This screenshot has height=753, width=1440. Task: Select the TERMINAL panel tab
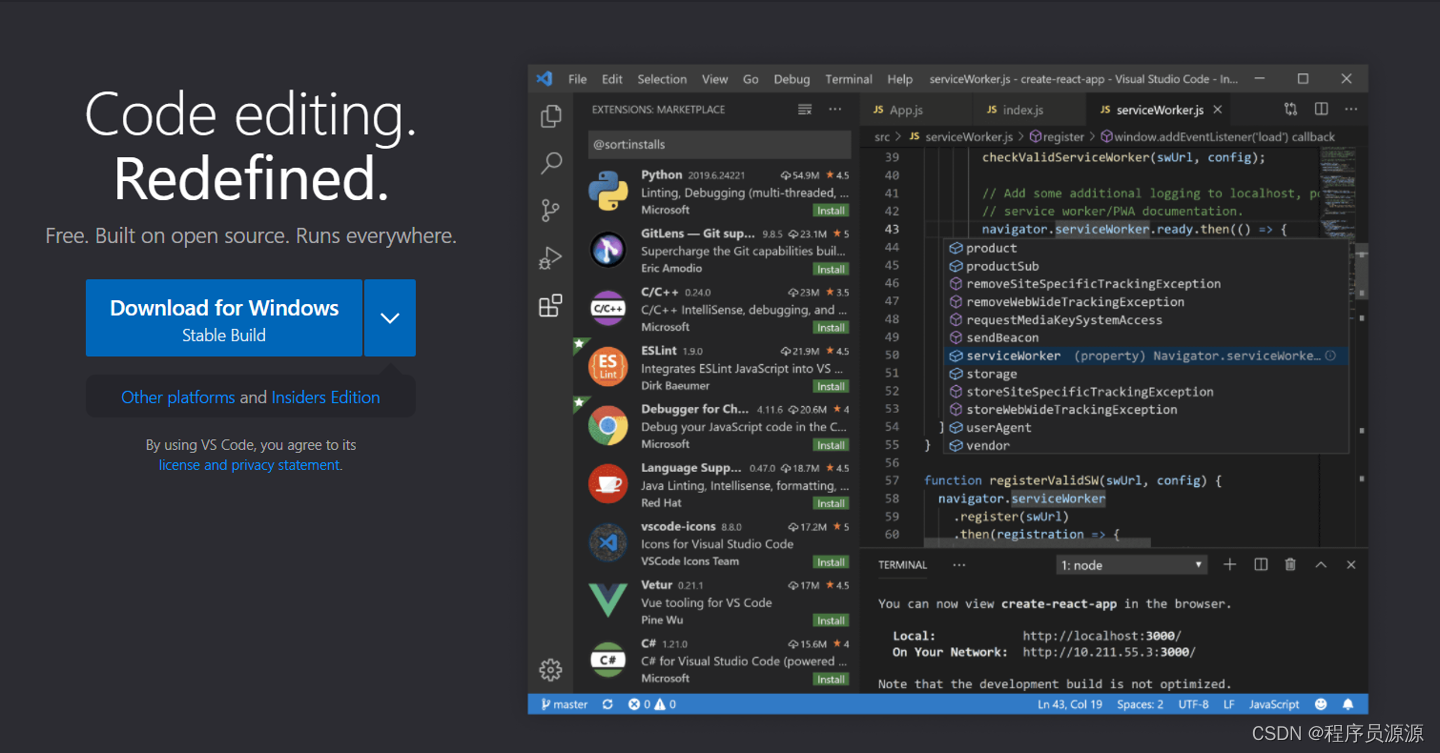903,565
